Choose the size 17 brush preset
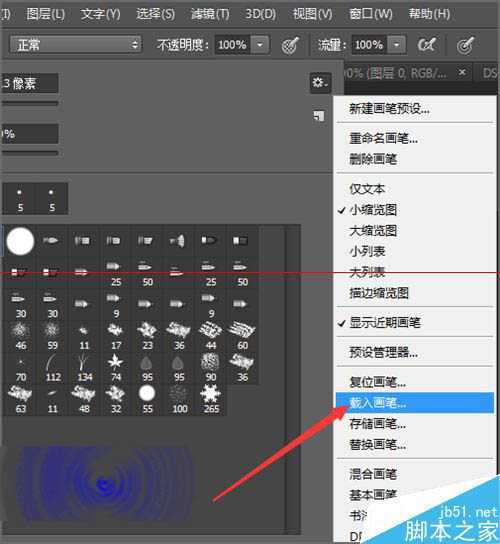The width and height of the screenshot is (500, 544). 116,336
